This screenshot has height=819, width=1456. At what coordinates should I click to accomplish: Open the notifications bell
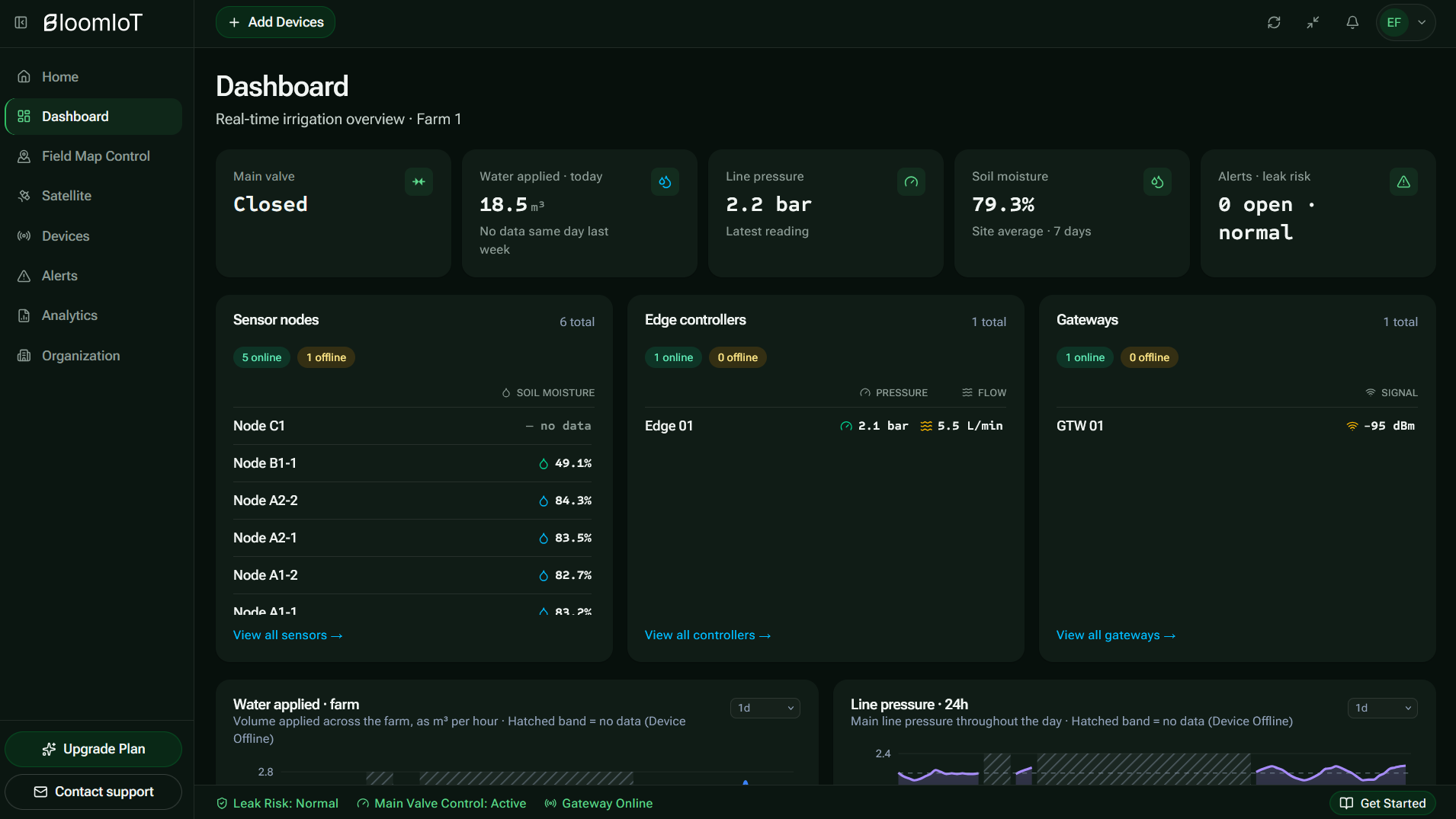pyautogui.click(x=1352, y=23)
